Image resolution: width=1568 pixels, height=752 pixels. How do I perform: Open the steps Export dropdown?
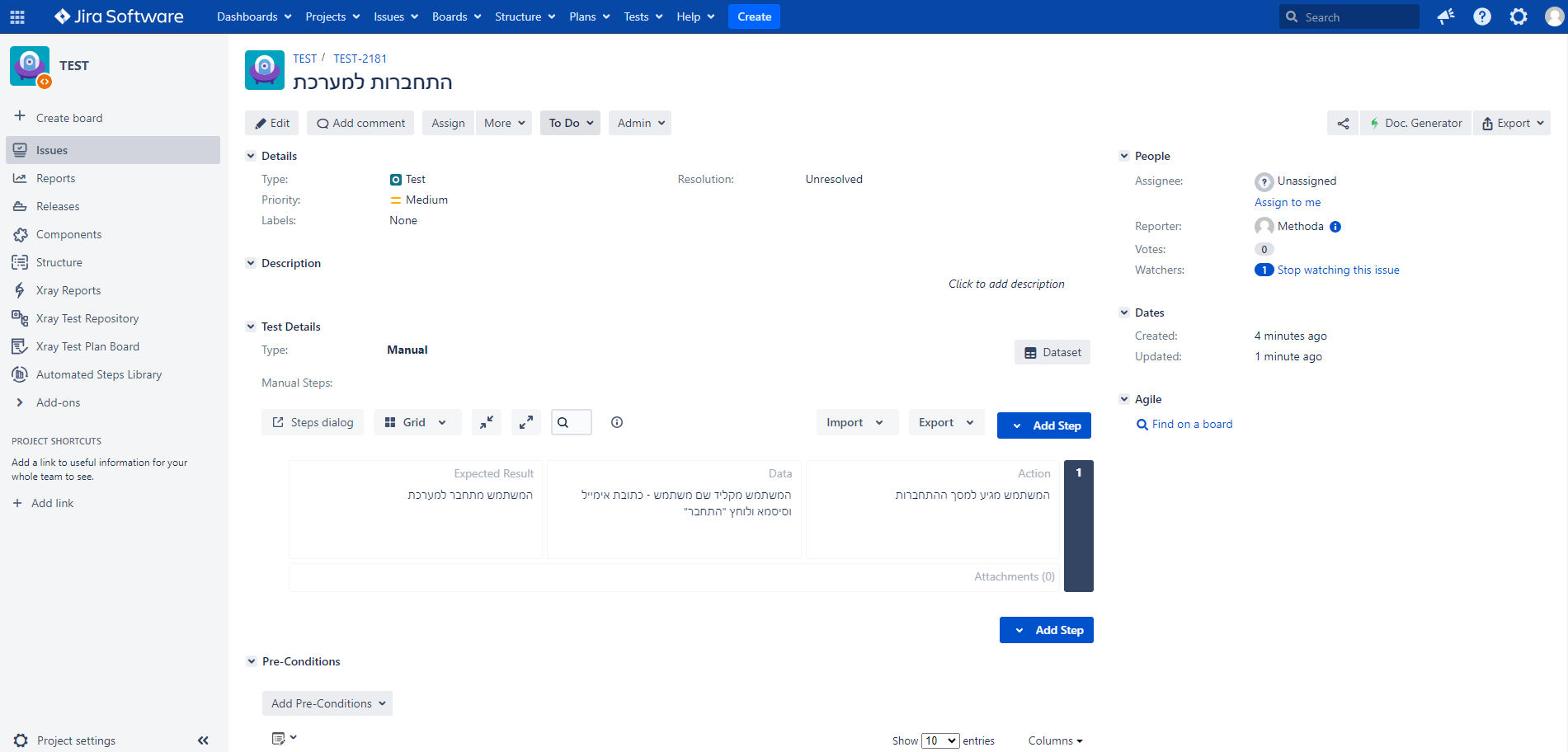[x=946, y=422]
